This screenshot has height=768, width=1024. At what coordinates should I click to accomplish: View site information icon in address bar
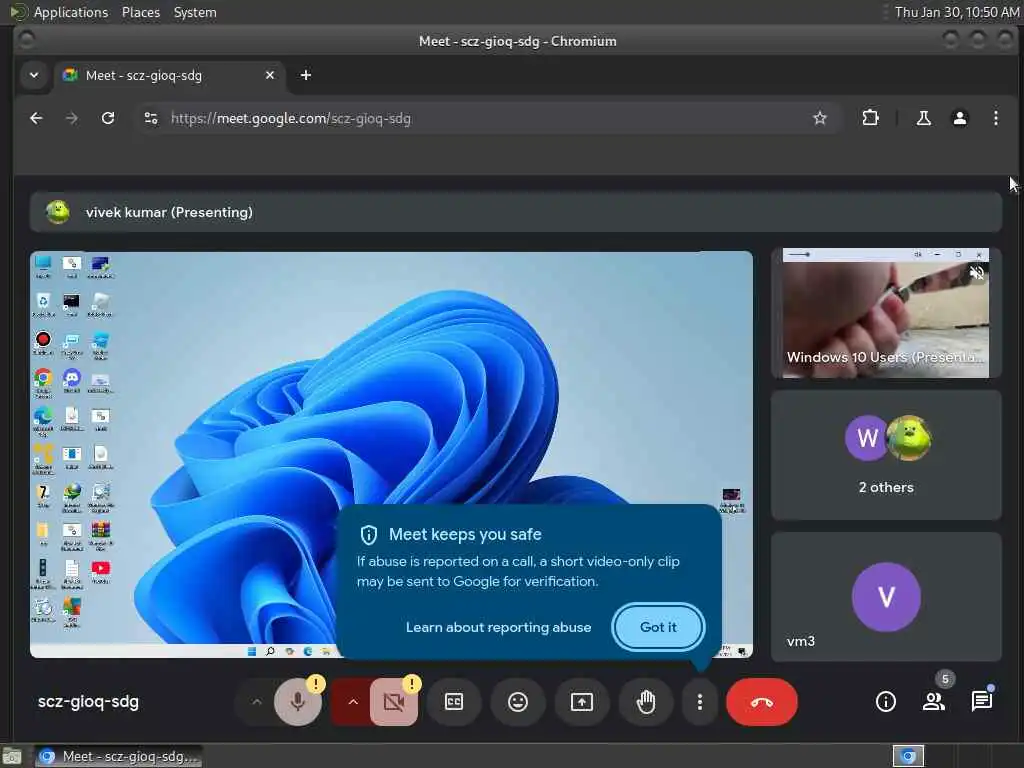tap(151, 118)
